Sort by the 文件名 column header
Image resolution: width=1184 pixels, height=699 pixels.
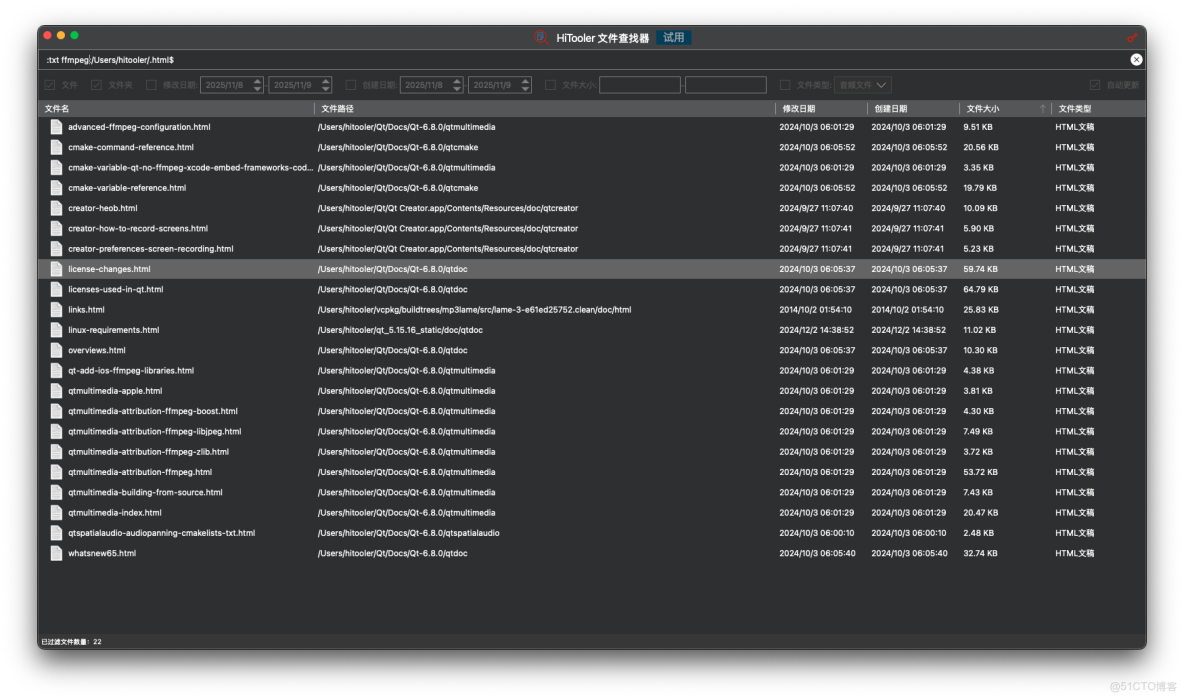(178, 109)
